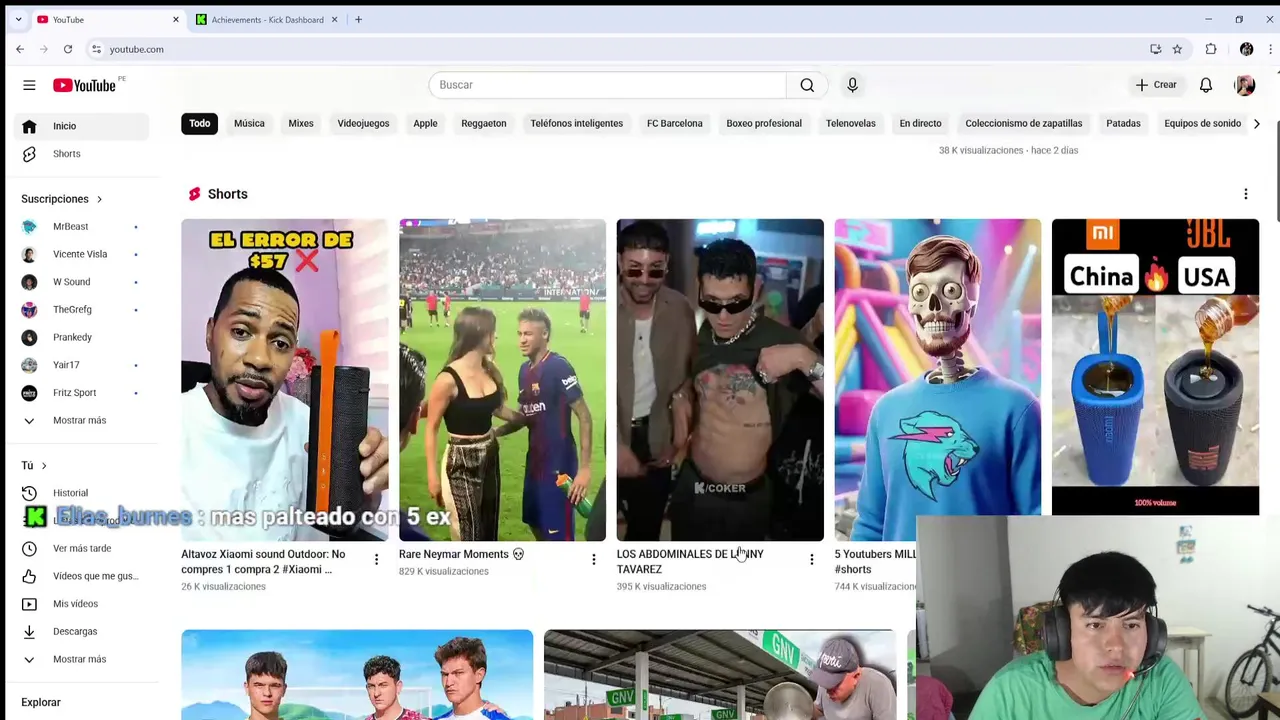The width and height of the screenshot is (1280, 720).
Task: Select the Equipos de sonido chip
Action: pyautogui.click(x=1202, y=124)
